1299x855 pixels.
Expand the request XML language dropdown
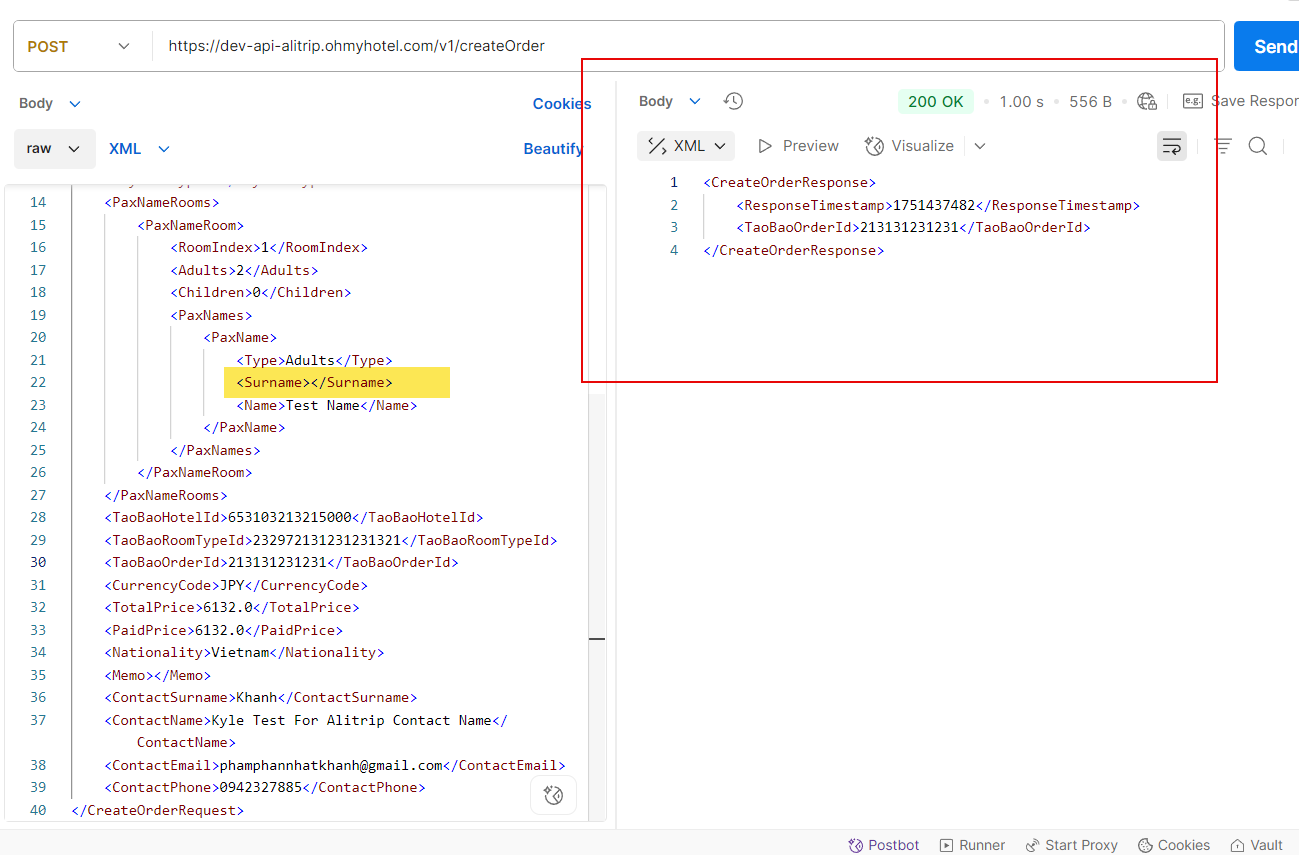pos(140,148)
